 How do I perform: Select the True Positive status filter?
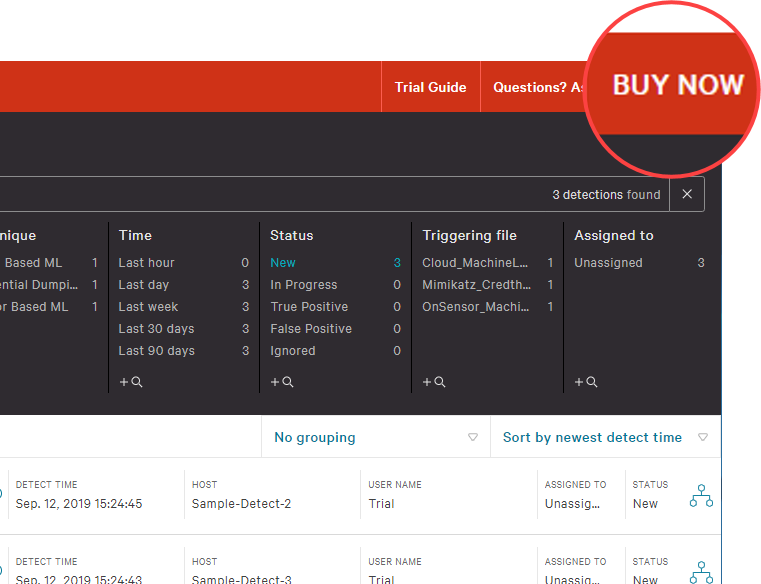[x=309, y=307]
